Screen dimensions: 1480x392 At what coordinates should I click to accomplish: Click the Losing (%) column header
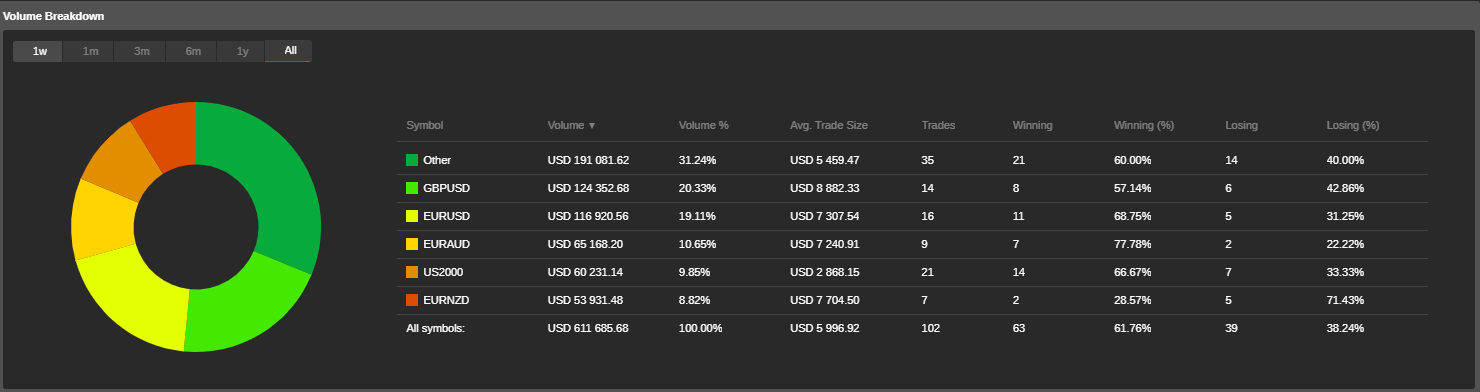[x=1352, y=126]
